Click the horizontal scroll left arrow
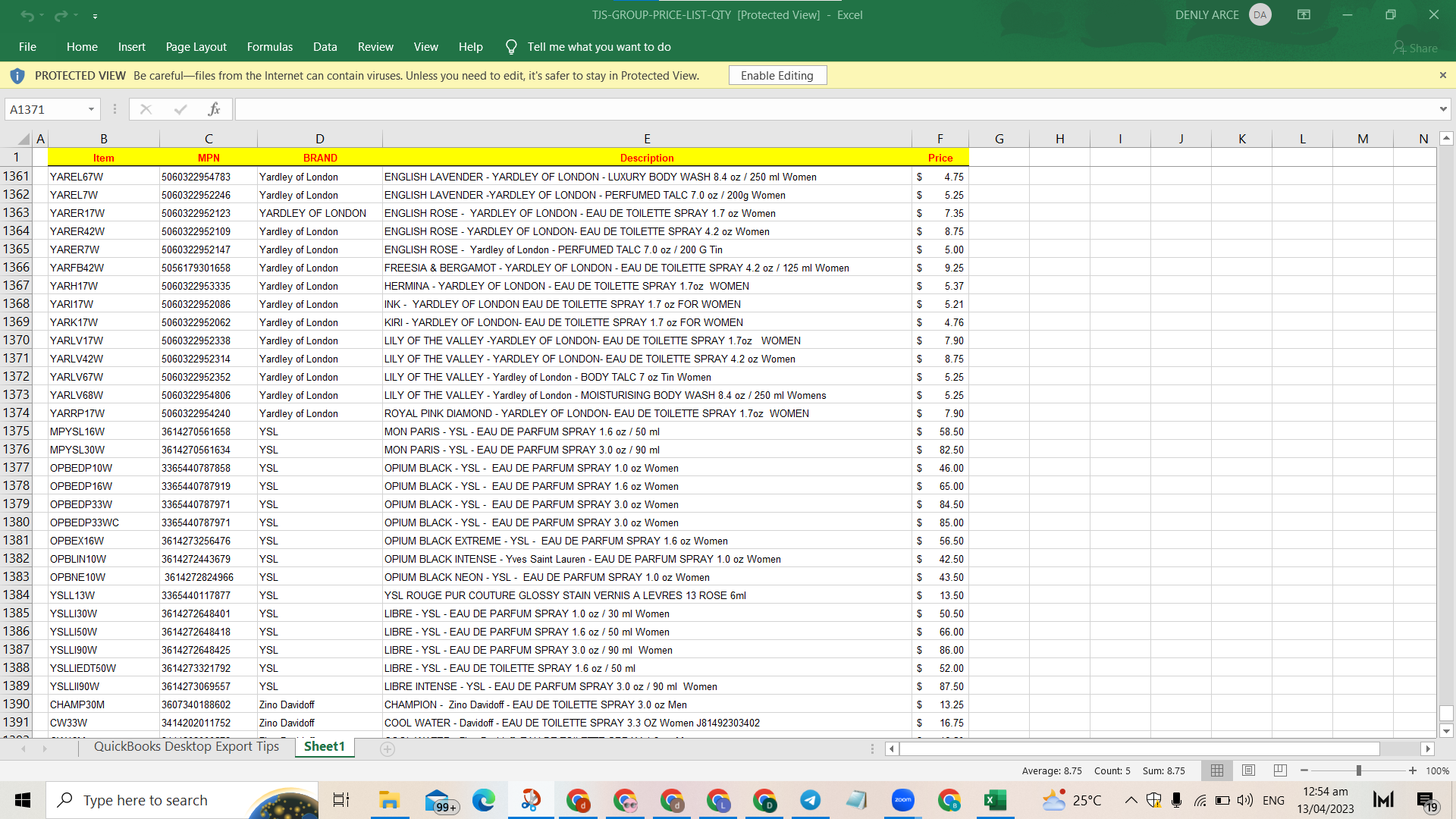Image resolution: width=1456 pixels, height=819 pixels. (892, 749)
